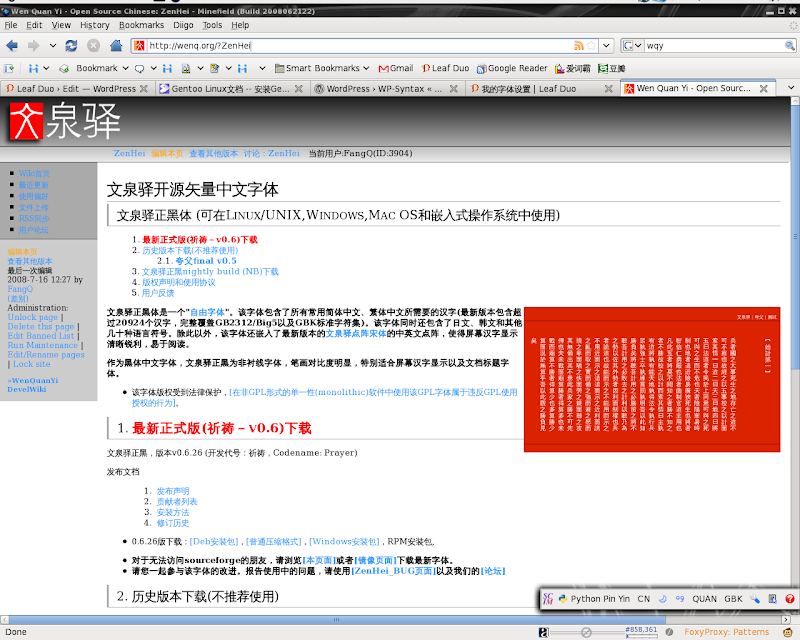
Task: Click the Wiki首页 sidebar link
Action: (x=34, y=174)
